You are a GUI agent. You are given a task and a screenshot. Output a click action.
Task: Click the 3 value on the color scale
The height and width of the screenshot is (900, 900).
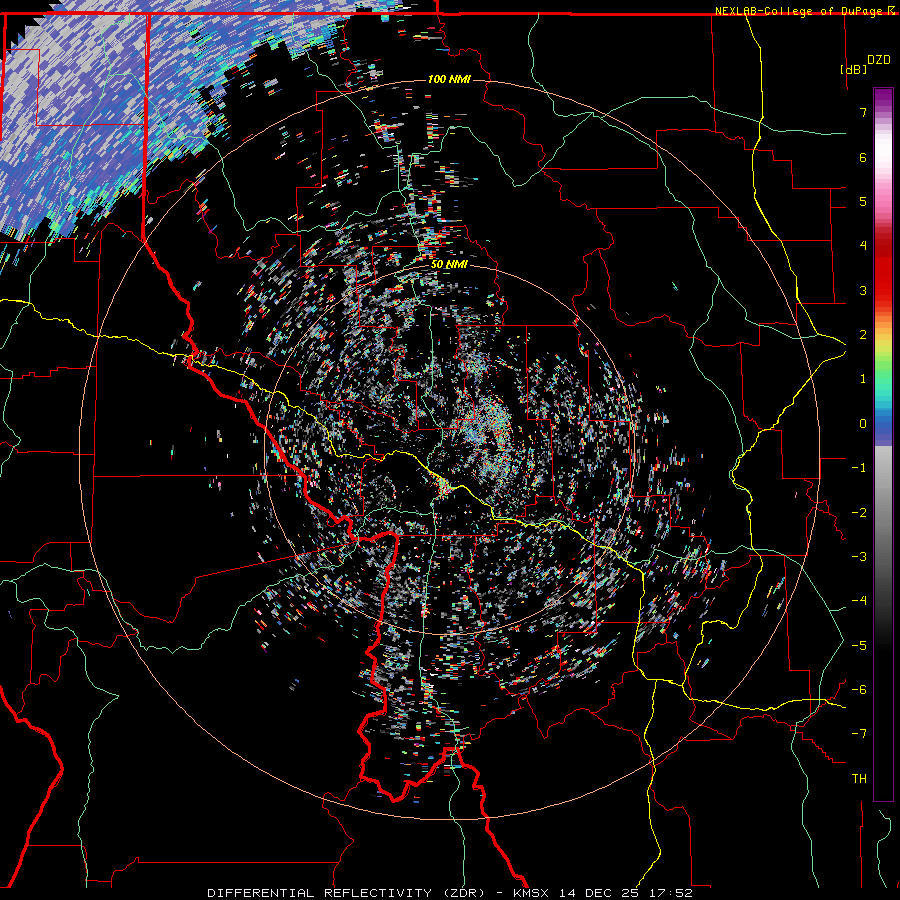coord(863,290)
